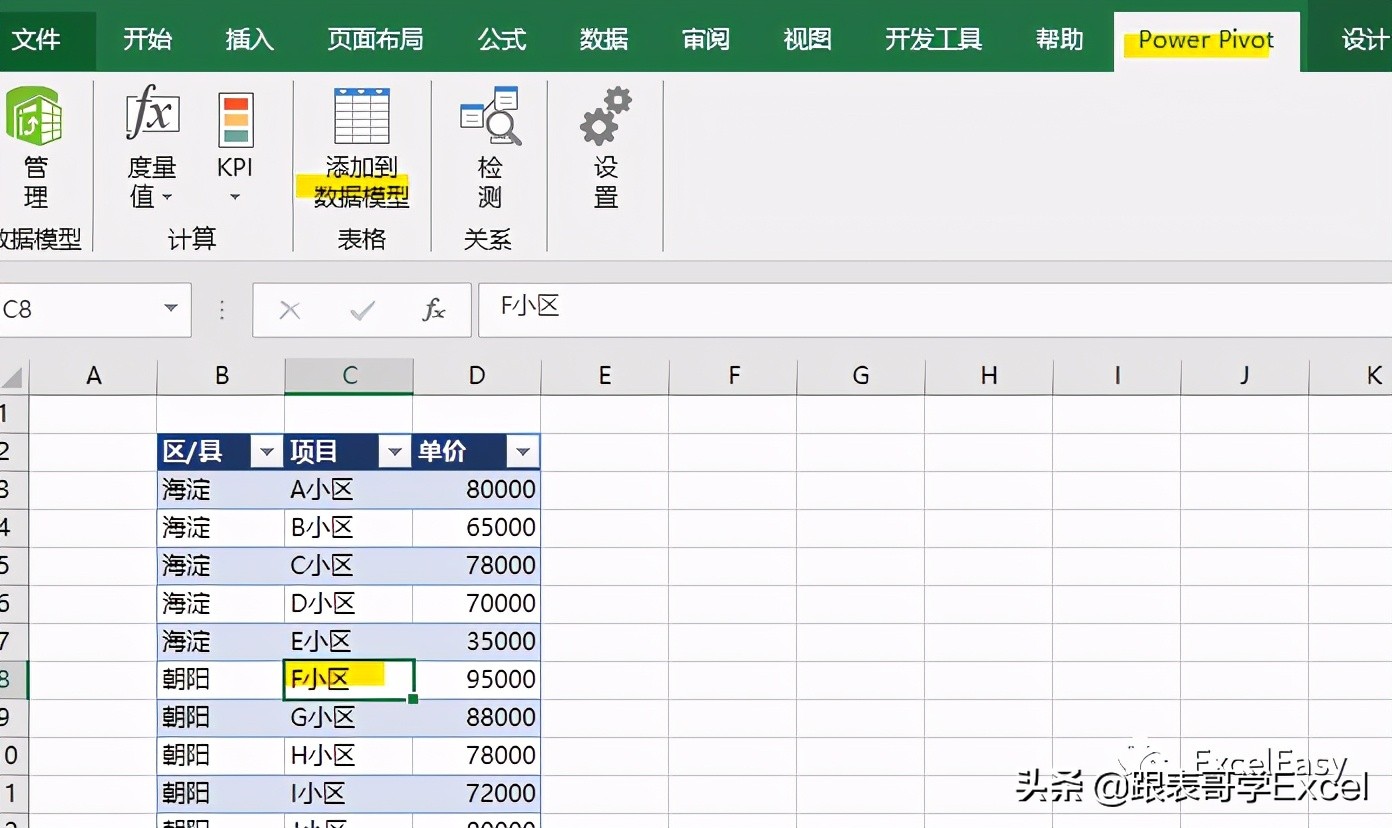
Task: Open the 单价 column filter dropdown
Action: (x=522, y=452)
